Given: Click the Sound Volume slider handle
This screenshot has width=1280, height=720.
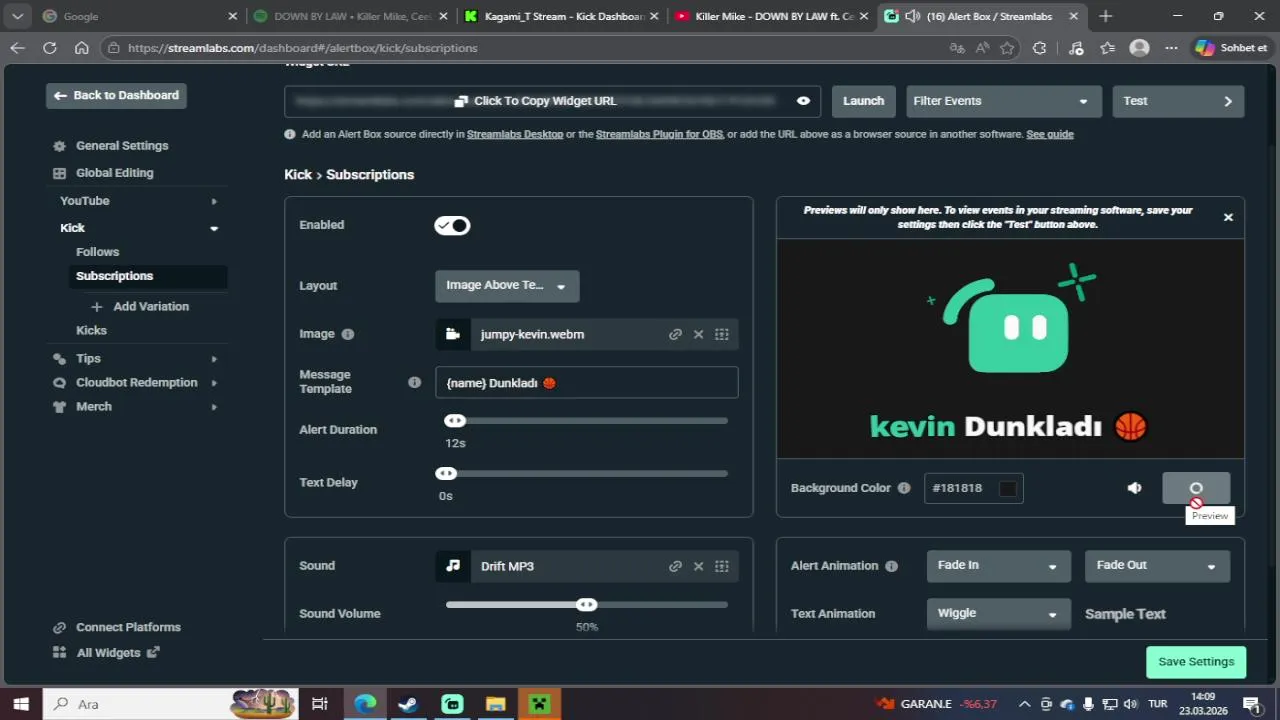Looking at the screenshot, I should [x=587, y=605].
